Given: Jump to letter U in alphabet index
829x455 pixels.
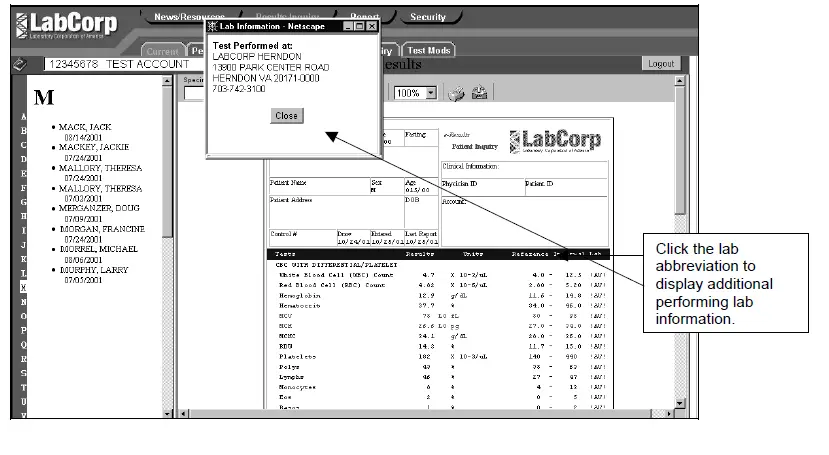Looking at the screenshot, I should click(23, 402).
